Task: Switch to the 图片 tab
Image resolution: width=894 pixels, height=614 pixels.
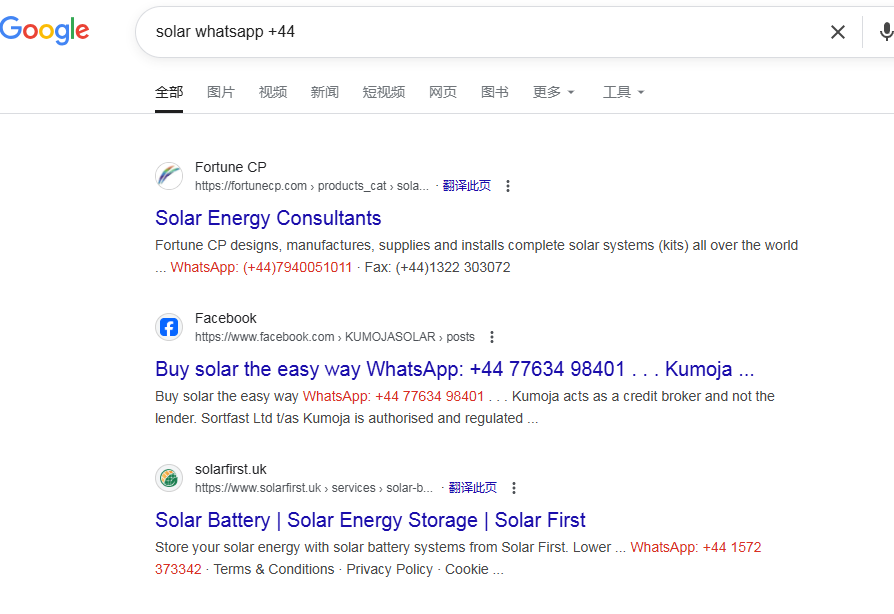Action: click(221, 92)
